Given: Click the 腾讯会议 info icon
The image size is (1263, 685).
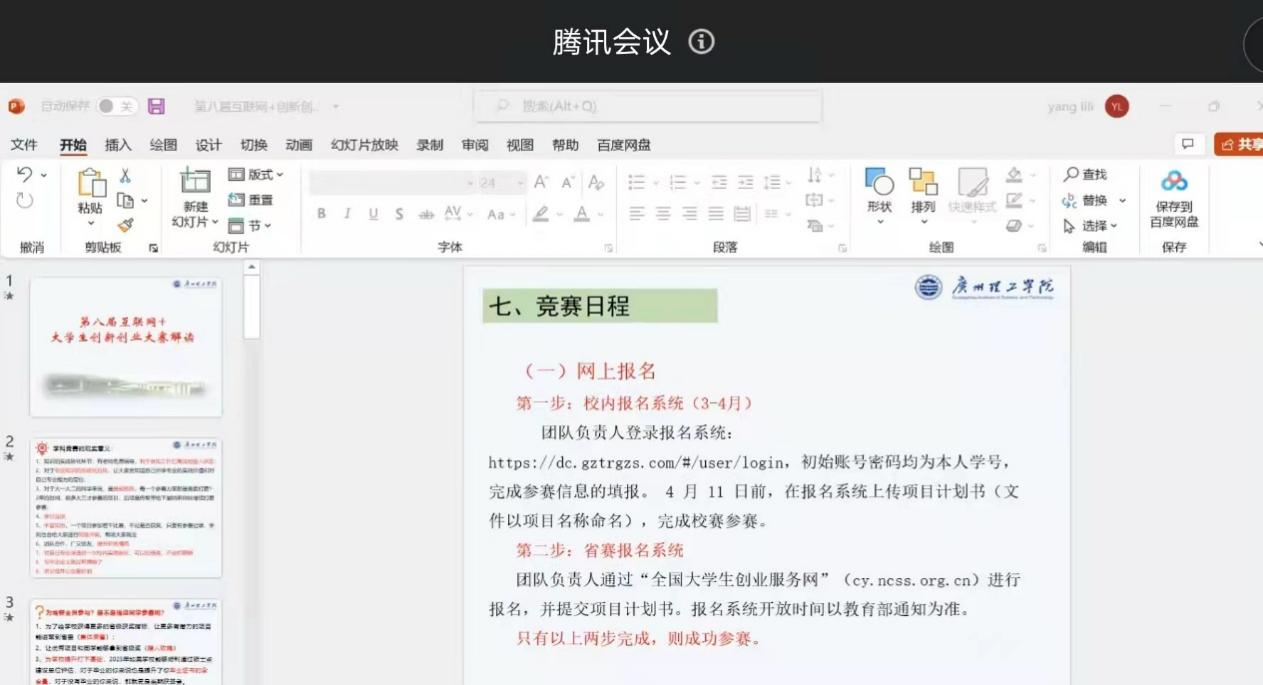Looking at the screenshot, I should pos(702,42).
